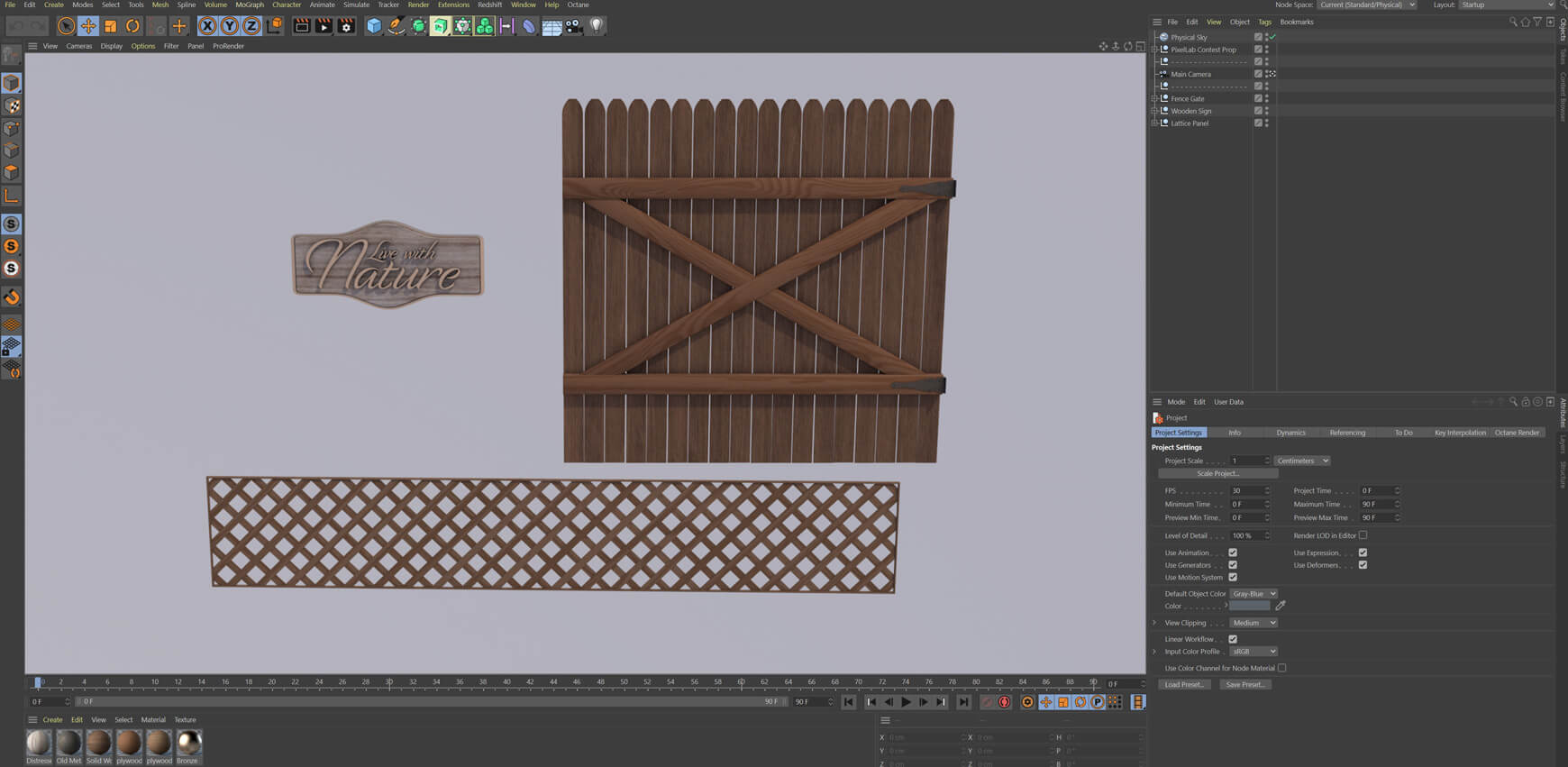Image resolution: width=1568 pixels, height=767 pixels.
Task: Click the Texture mode icon in left toolbar
Action: point(11,105)
